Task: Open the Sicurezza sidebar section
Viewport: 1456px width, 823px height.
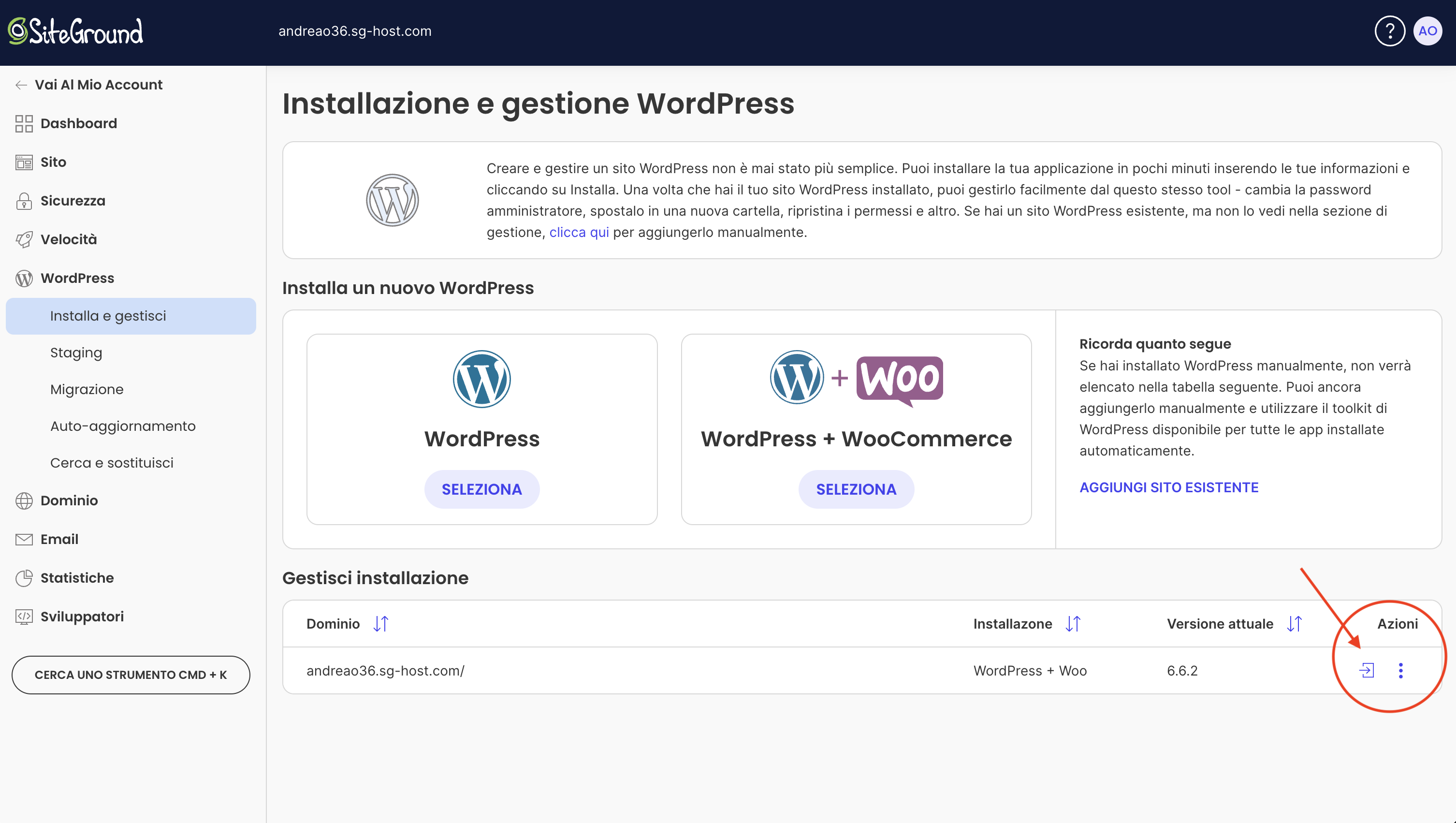Action: 73,201
